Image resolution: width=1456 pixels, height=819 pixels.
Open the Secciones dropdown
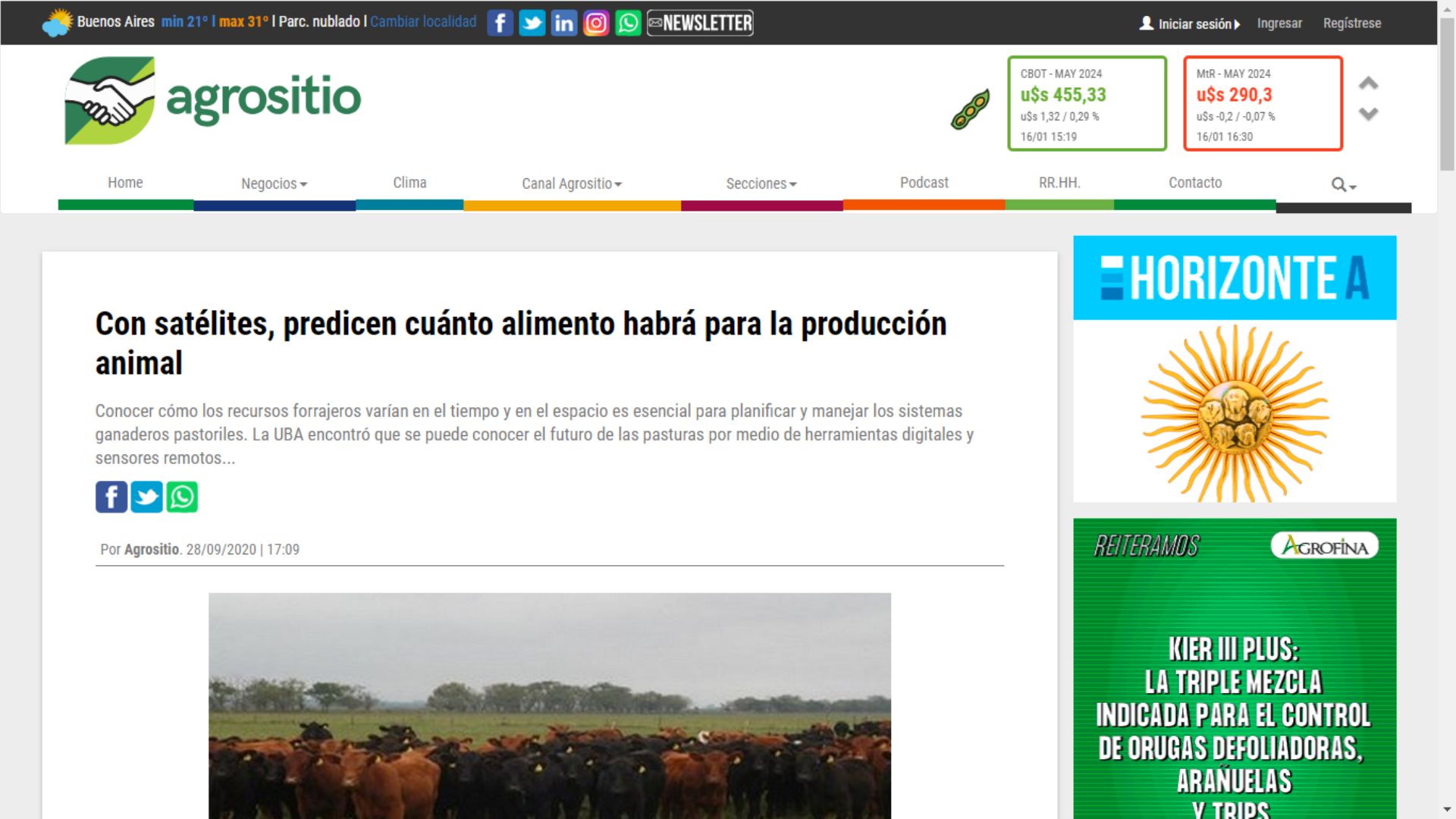point(761,184)
